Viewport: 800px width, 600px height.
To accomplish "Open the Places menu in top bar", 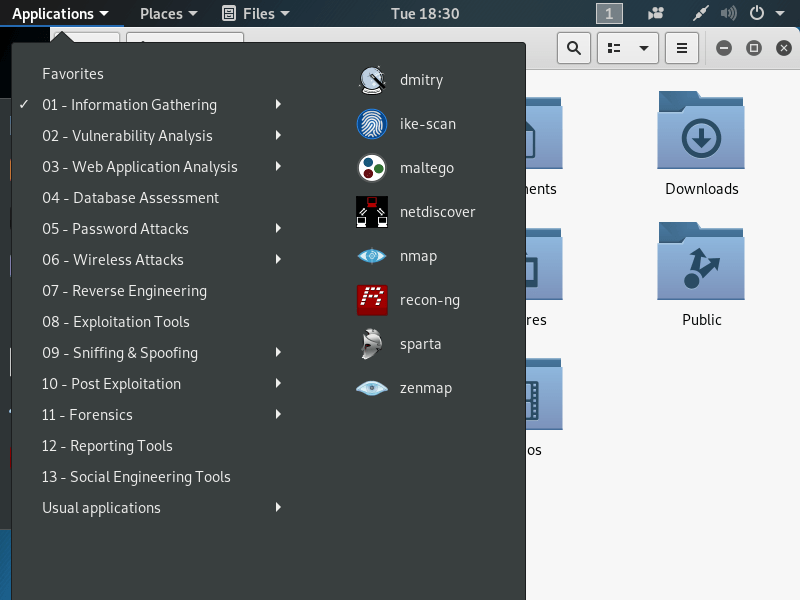I will (168, 14).
